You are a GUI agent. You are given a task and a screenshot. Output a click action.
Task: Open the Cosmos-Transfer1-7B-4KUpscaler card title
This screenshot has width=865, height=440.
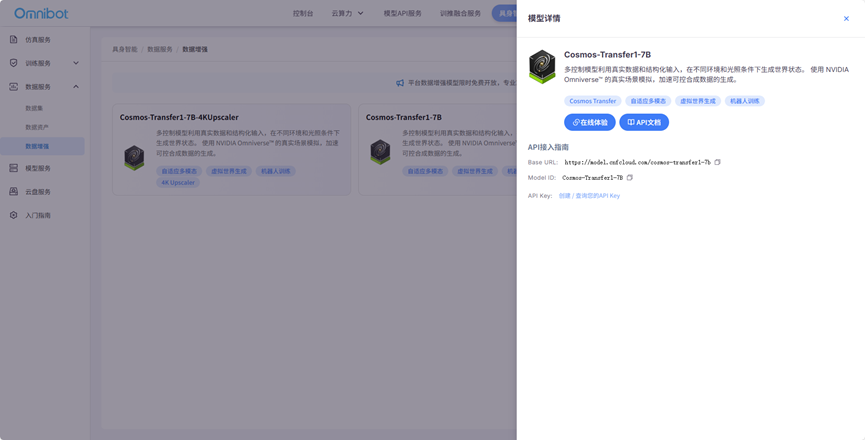tap(179, 117)
